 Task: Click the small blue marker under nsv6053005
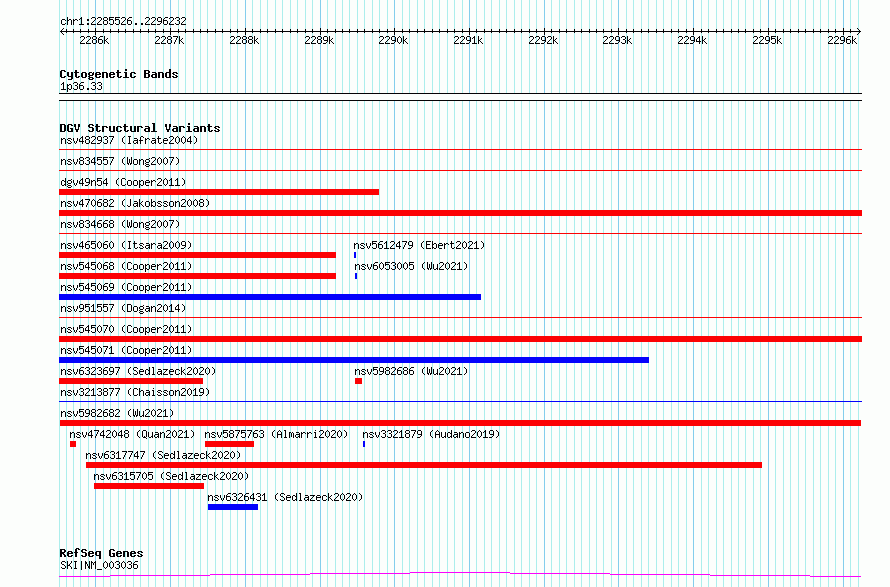(x=356, y=276)
